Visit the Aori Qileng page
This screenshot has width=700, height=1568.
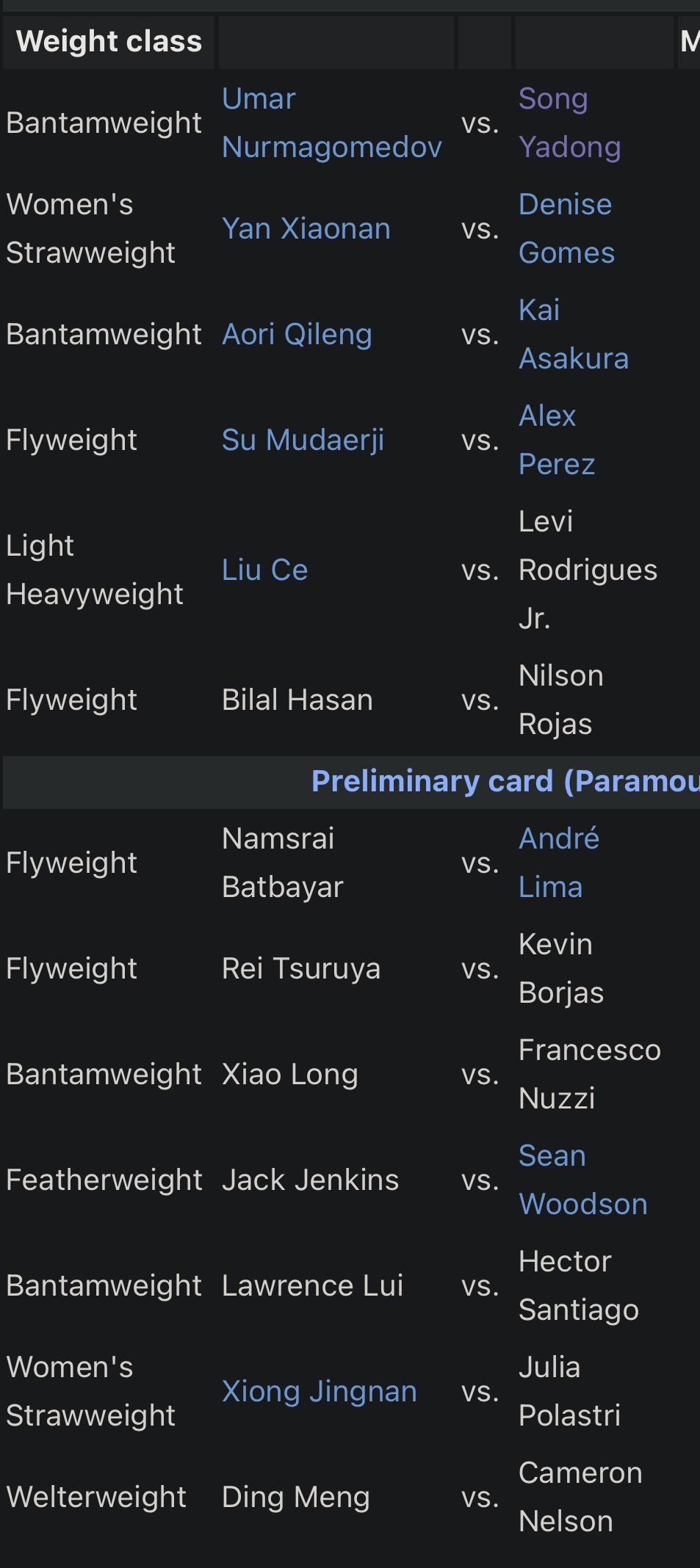[x=297, y=334]
